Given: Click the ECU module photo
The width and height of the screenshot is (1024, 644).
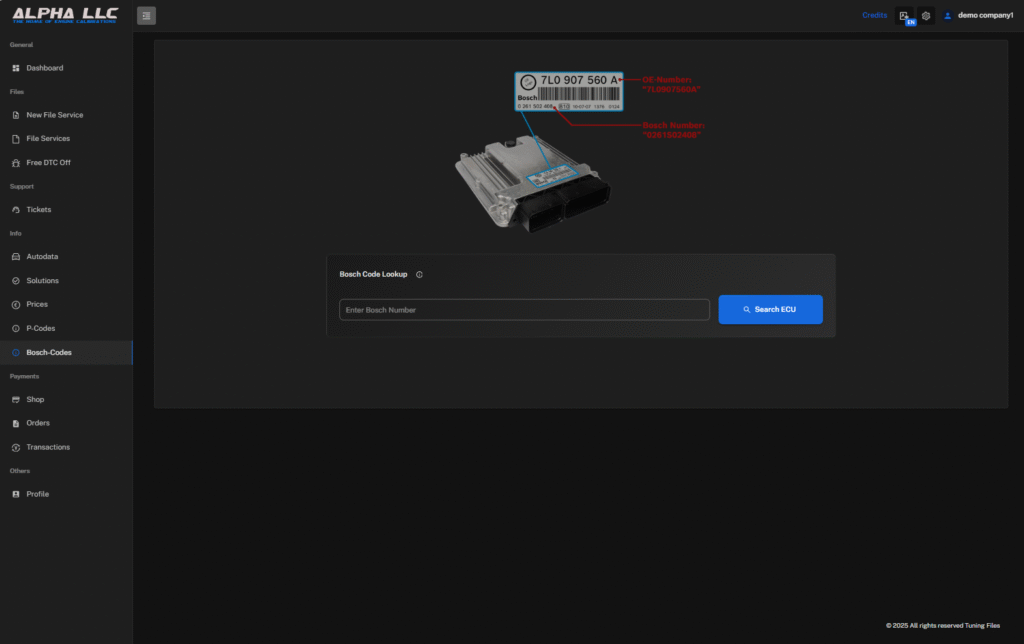Looking at the screenshot, I should 533,184.
